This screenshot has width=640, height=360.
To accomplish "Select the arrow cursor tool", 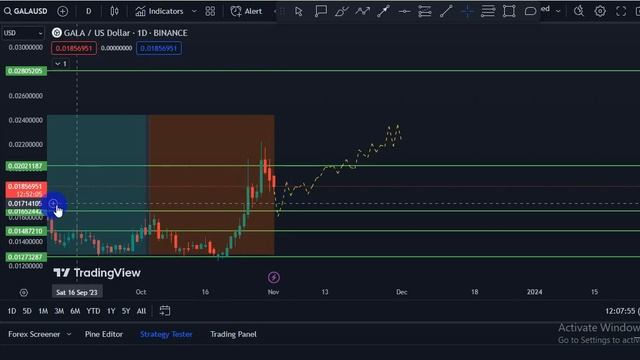I will click(x=299, y=11).
